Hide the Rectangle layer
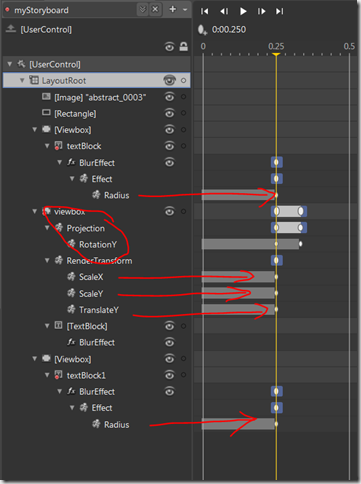The height and width of the screenshot is (484, 361). tap(170, 113)
